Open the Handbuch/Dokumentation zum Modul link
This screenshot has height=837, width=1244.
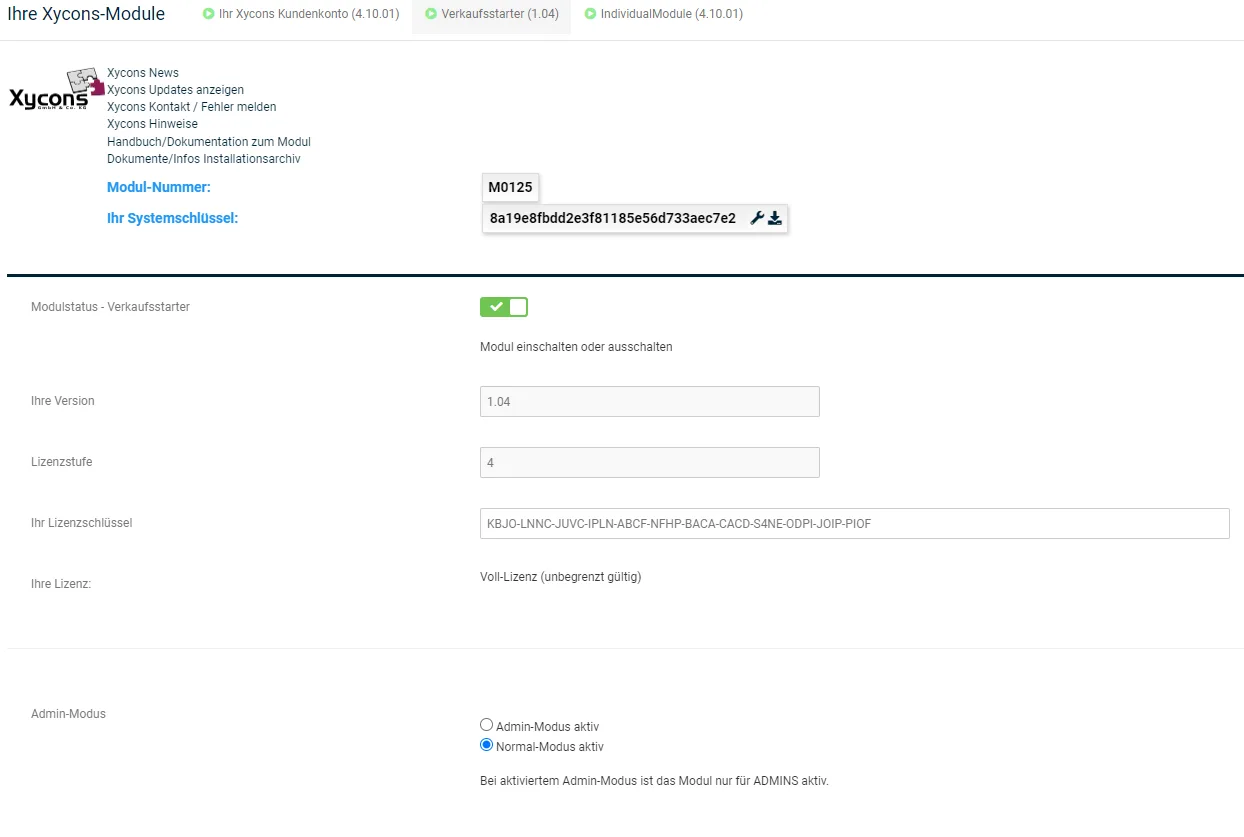click(x=209, y=142)
